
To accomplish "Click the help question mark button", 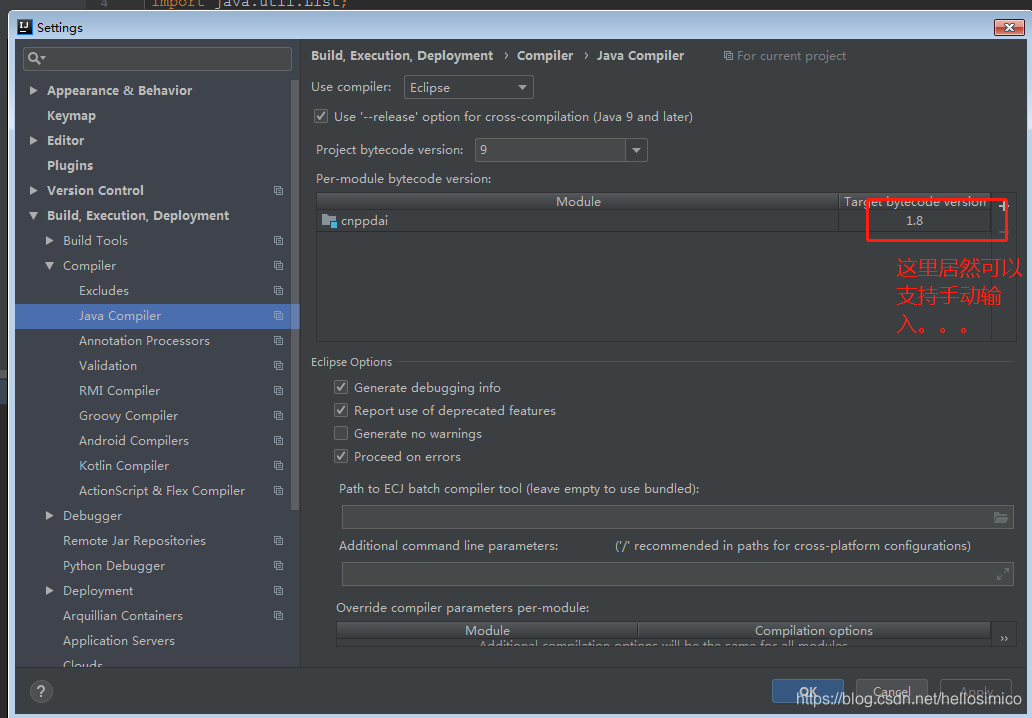I will pyautogui.click(x=41, y=691).
